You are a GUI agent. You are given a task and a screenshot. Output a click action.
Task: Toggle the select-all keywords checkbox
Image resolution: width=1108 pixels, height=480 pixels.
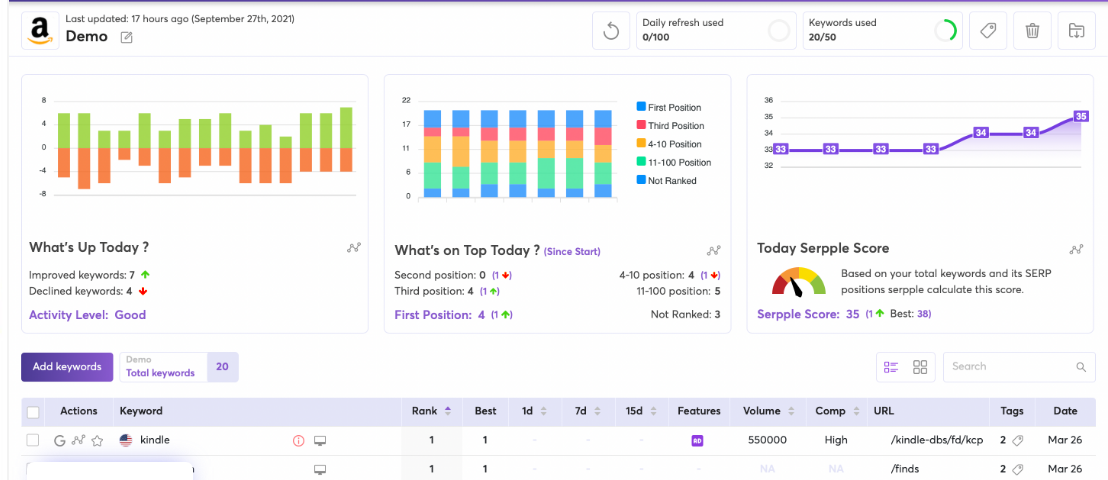pyautogui.click(x=33, y=411)
